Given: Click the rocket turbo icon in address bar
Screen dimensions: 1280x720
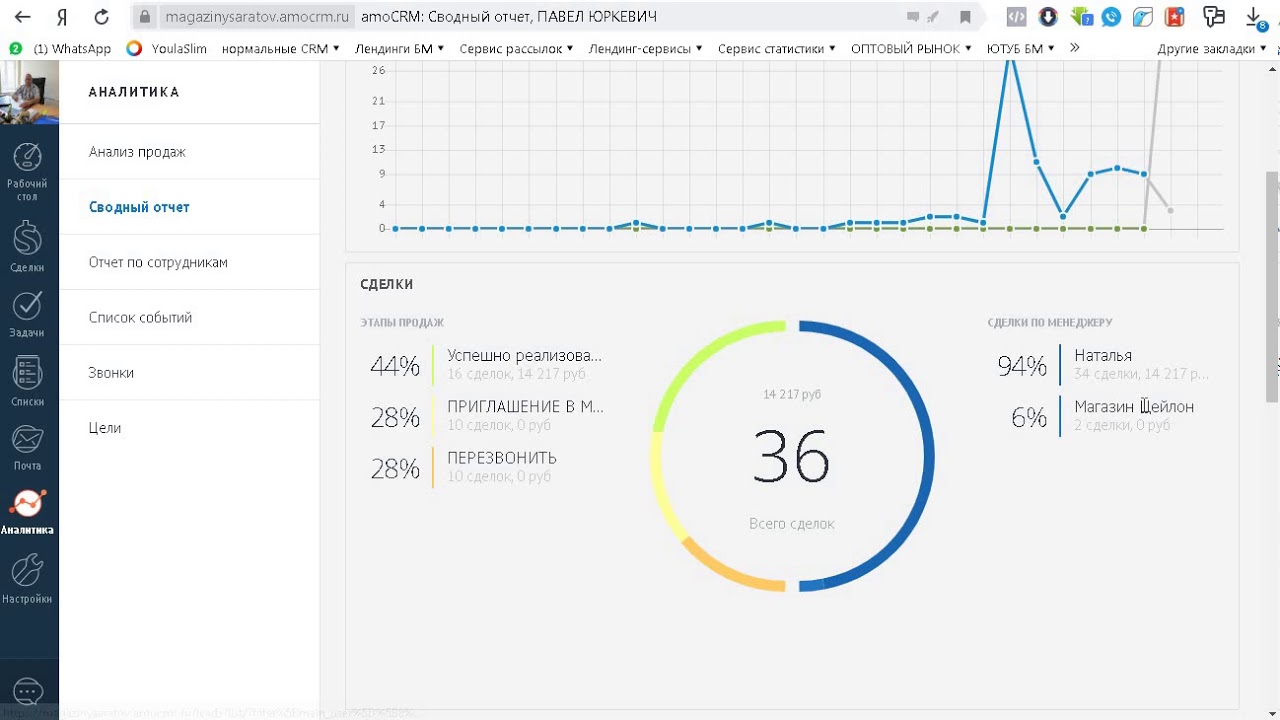Looking at the screenshot, I should pyautogui.click(x=933, y=17).
